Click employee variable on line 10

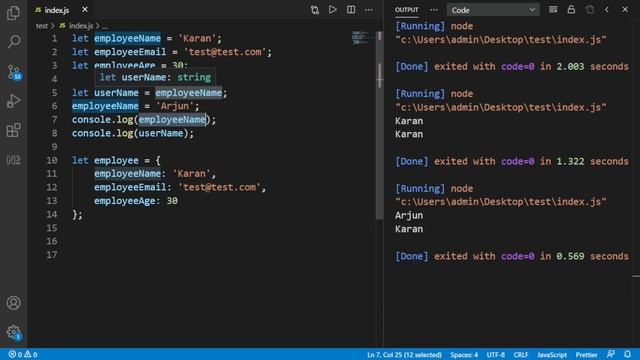click(116, 160)
